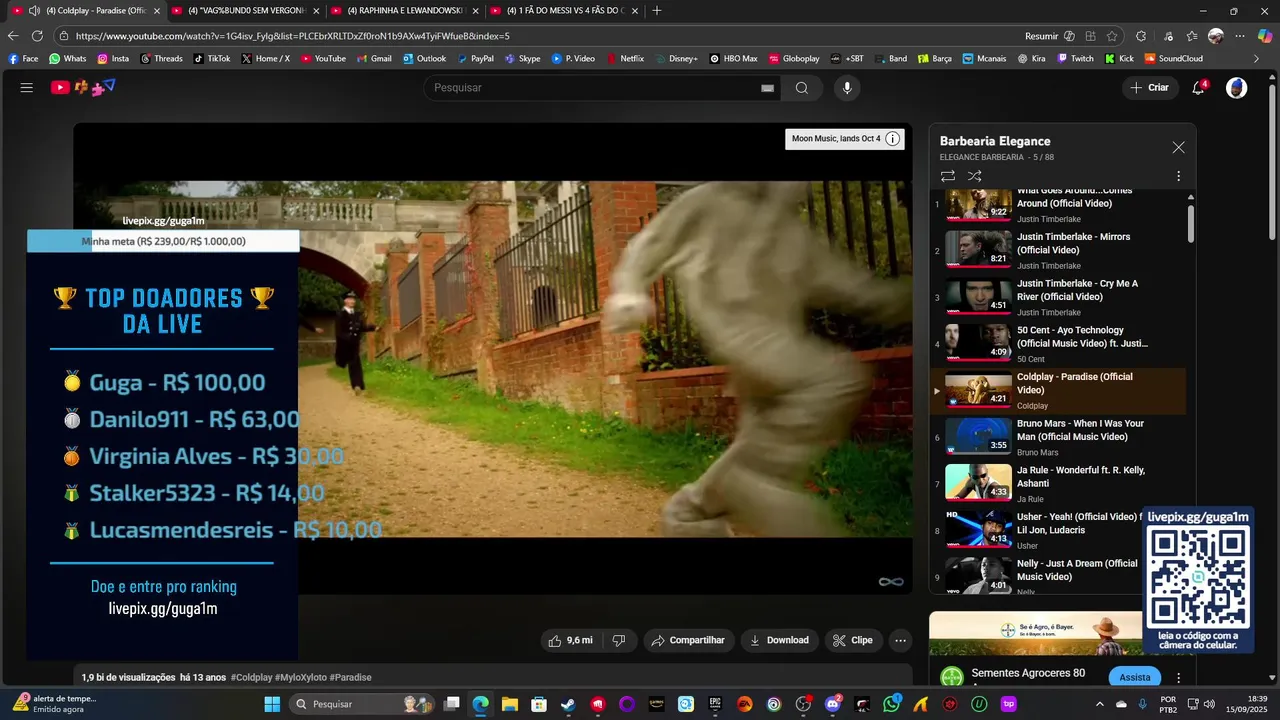1280x720 pixels.
Task: Reload the current page
Action: pyautogui.click(x=37, y=36)
